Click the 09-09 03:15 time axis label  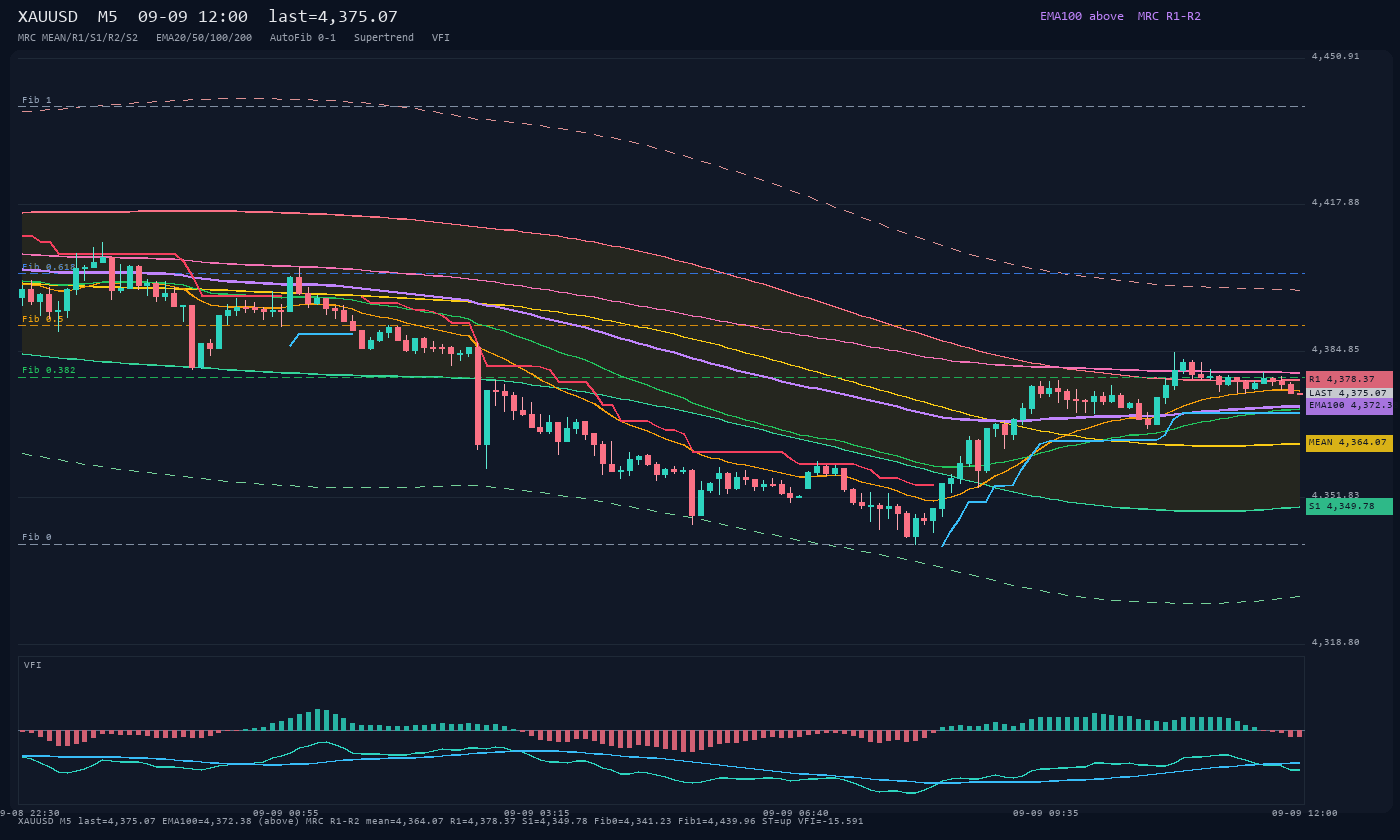pyautogui.click(x=537, y=813)
